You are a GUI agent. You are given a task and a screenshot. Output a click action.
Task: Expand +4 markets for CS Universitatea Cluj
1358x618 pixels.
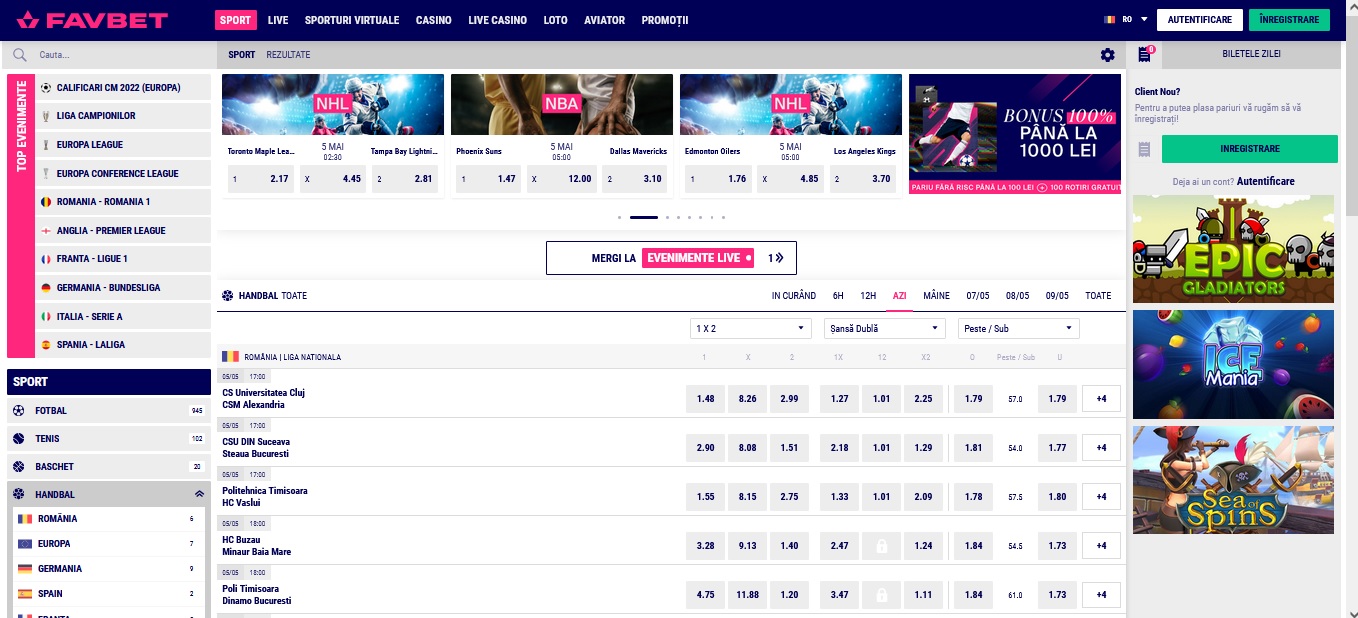tap(1101, 399)
